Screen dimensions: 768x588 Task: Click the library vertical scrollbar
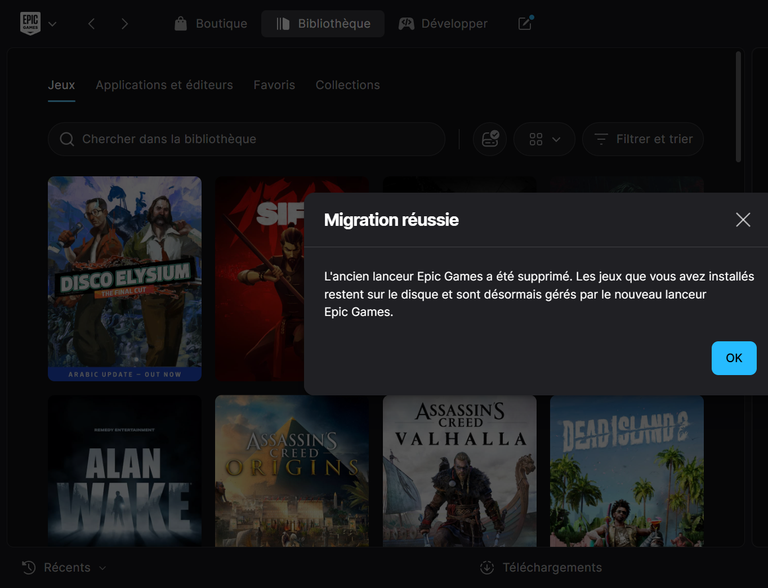click(738, 107)
